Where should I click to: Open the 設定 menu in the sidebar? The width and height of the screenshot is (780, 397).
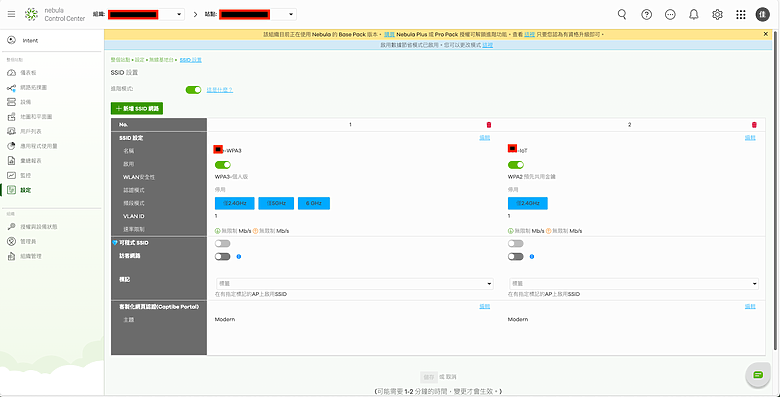tap(25, 190)
